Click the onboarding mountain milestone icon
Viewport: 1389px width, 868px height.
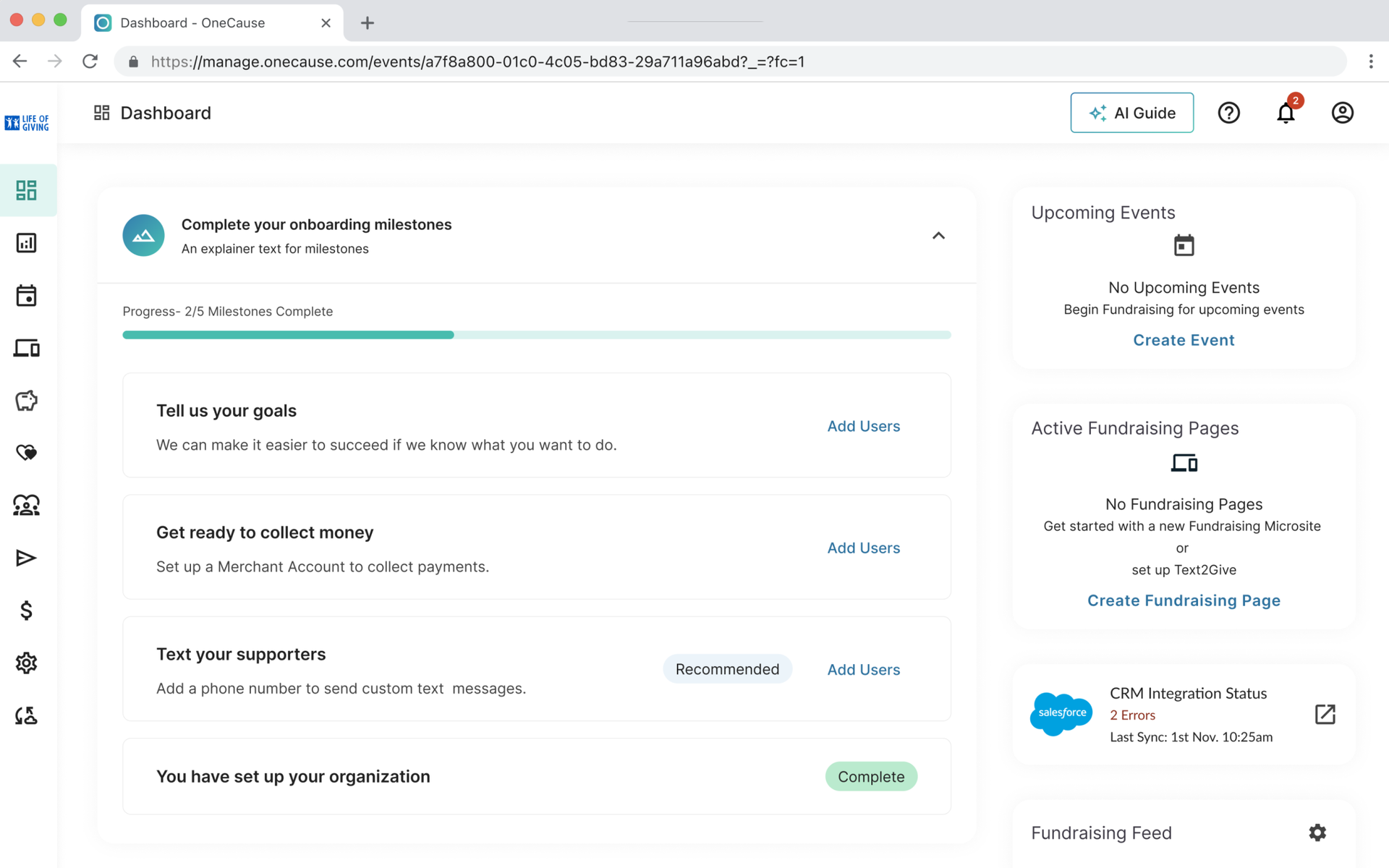click(x=143, y=235)
